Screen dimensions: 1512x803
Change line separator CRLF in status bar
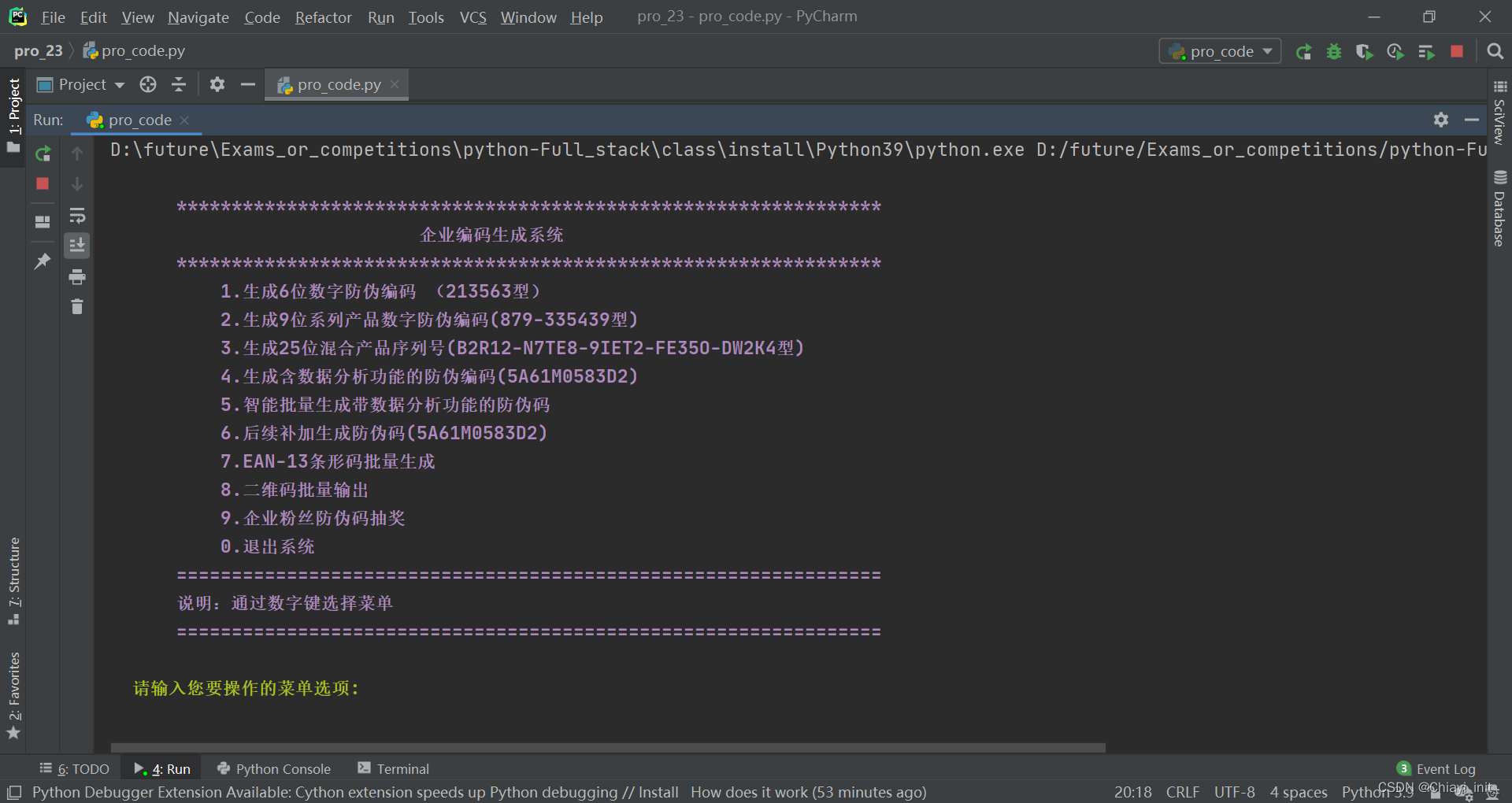(x=1183, y=792)
